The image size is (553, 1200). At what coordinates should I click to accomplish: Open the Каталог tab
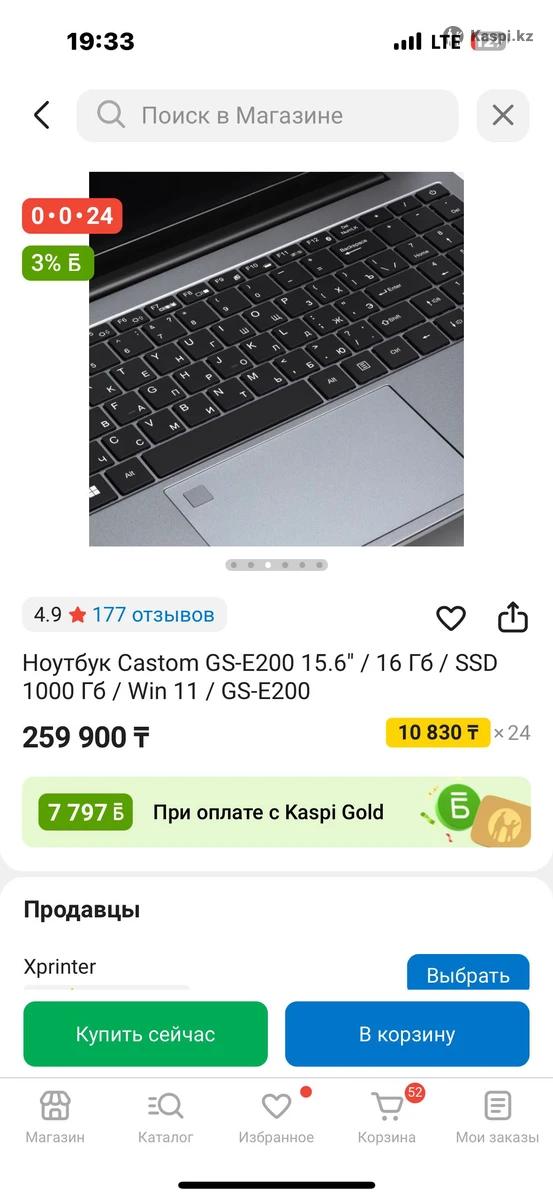click(166, 1117)
